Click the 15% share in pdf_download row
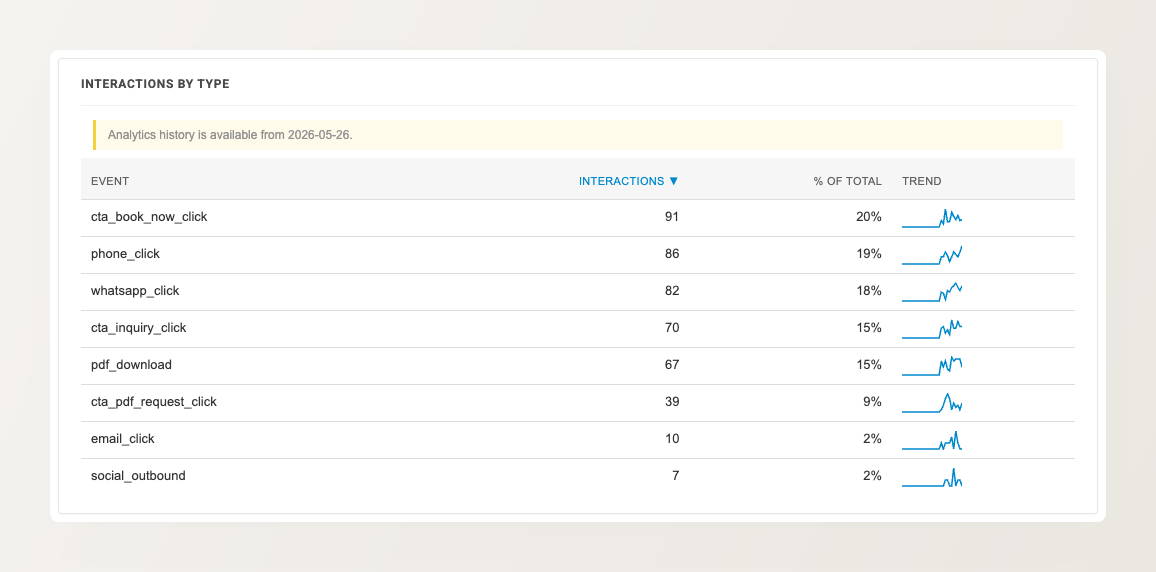The height and width of the screenshot is (572, 1156). (x=868, y=365)
